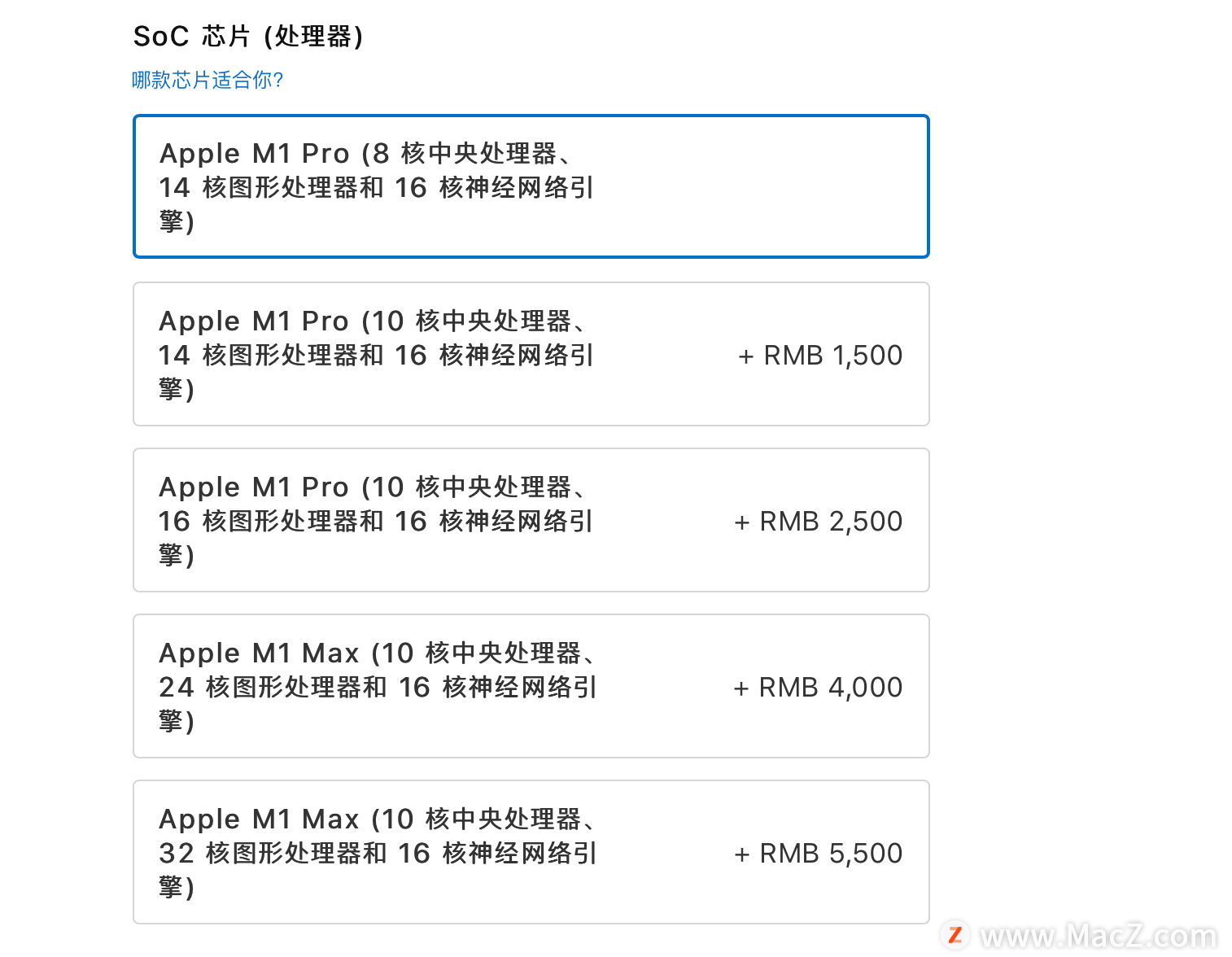Select M1 Max 32 核图形处理器 option
Image resolution: width=1232 pixels, height=957 pixels.
pyautogui.click(x=531, y=852)
